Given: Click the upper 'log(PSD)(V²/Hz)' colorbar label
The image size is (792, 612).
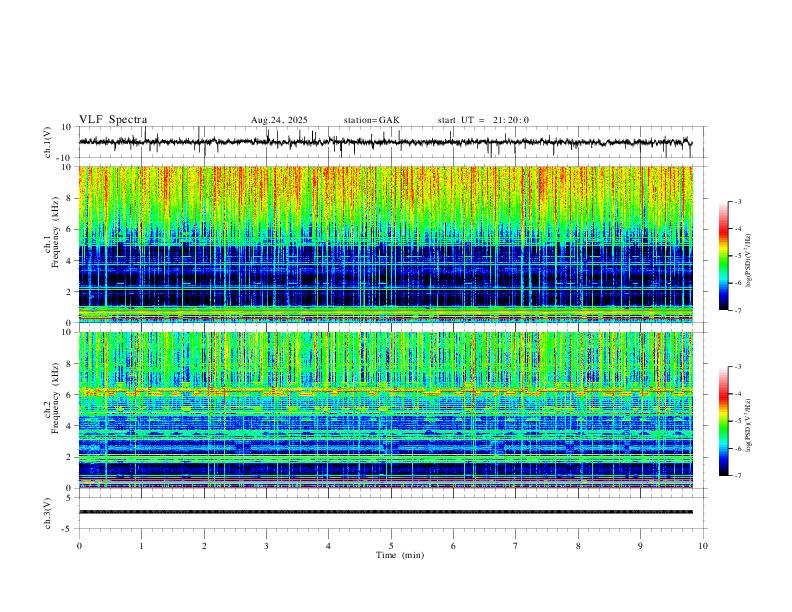Looking at the screenshot, I should [x=748, y=261].
